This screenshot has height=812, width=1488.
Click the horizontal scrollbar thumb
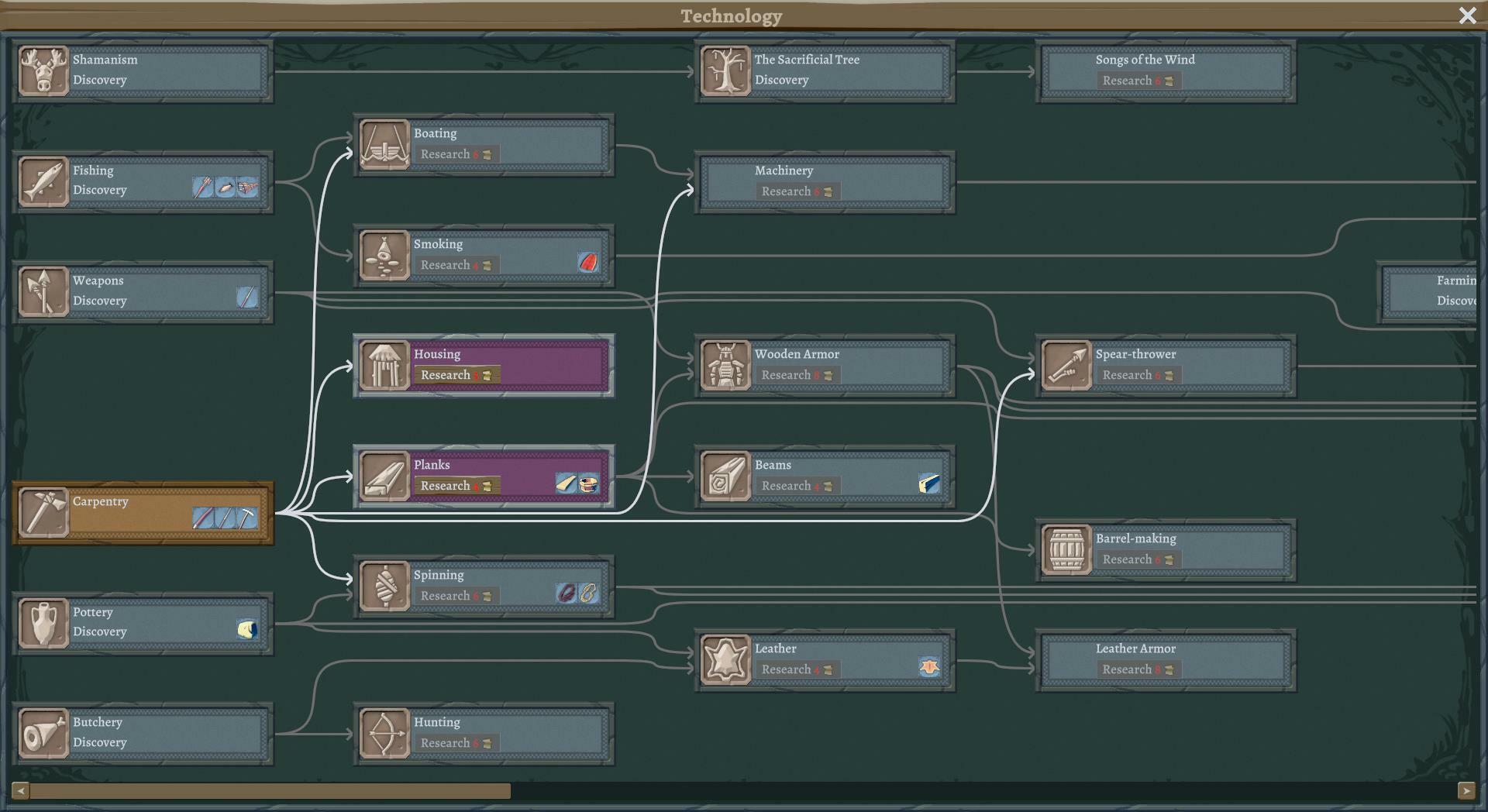tap(270, 791)
